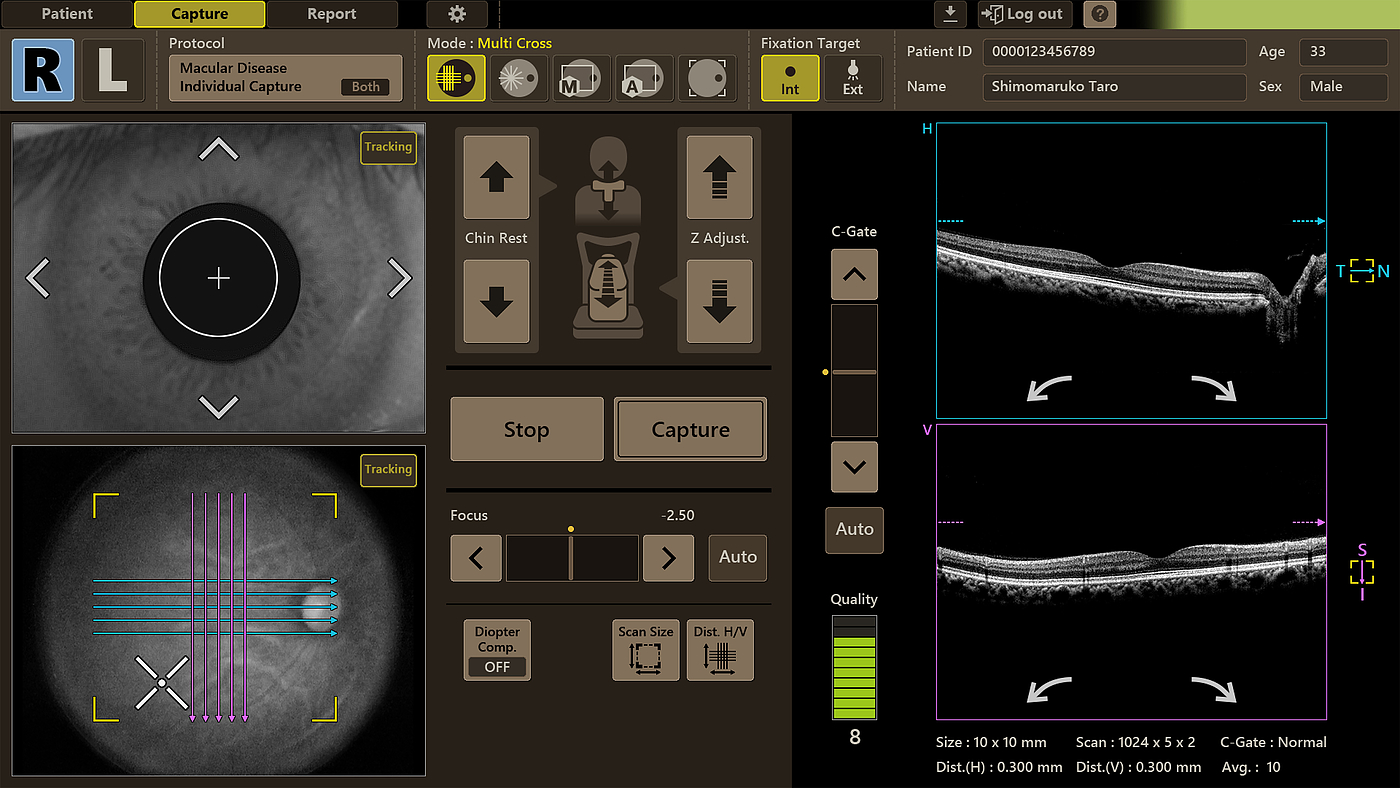Select the radial scan mode icon
Viewport: 1400px width, 788px height.
point(519,78)
